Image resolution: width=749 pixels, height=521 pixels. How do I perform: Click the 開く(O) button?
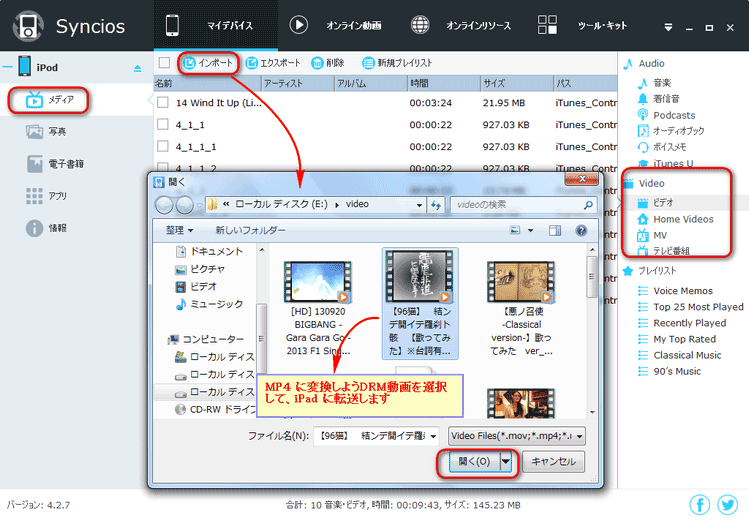point(475,461)
